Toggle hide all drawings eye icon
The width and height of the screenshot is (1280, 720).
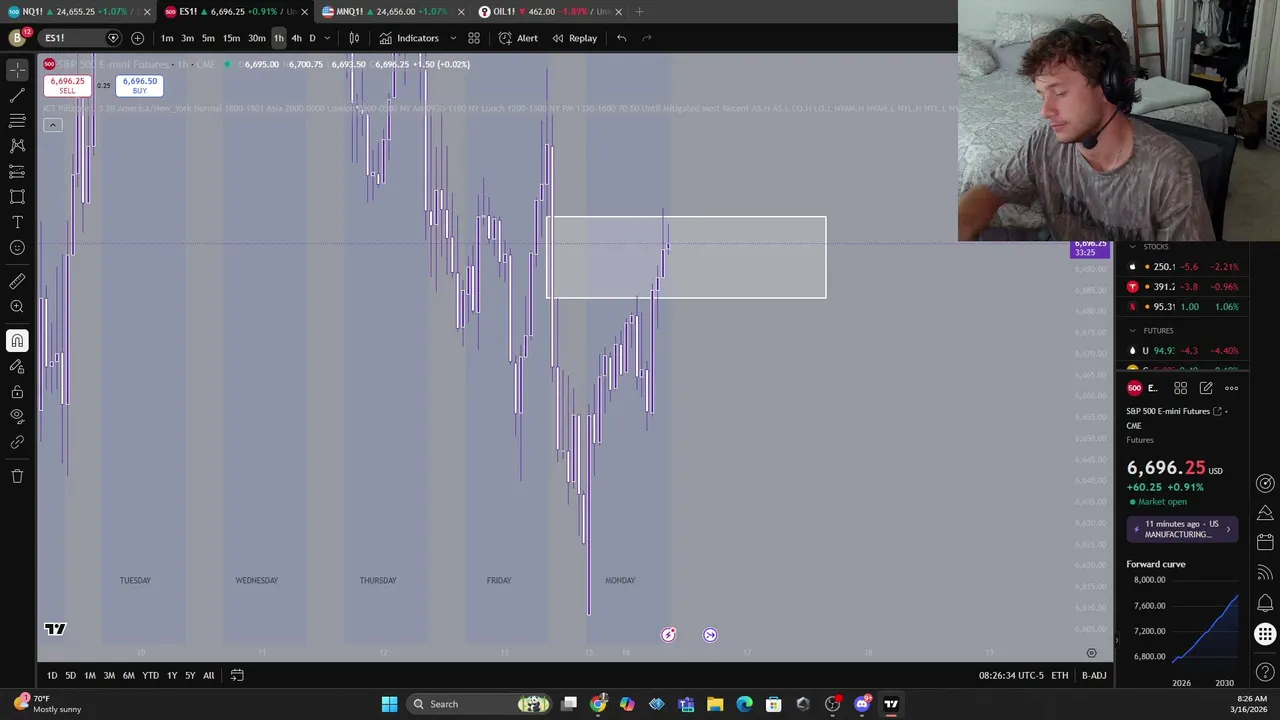[17, 416]
